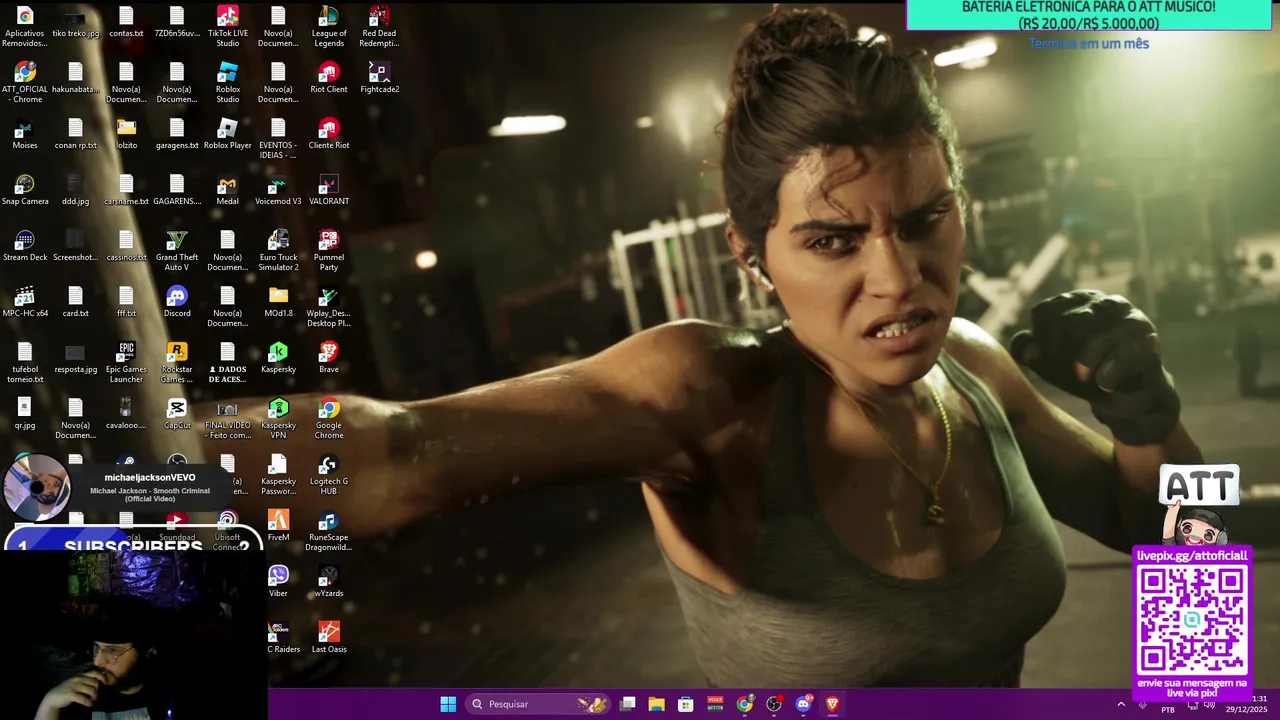Screen dimensions: 1280x720
Task: Select the qr.jpg image file
Action: (x=25, y=414)
